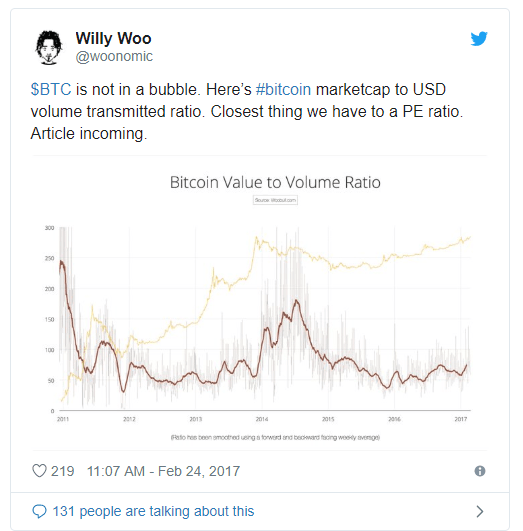Click the chart title 'Bitcoin Value to Volume Ratio'
Viewport: 523px width, 531px height.
tap(275, 182)
